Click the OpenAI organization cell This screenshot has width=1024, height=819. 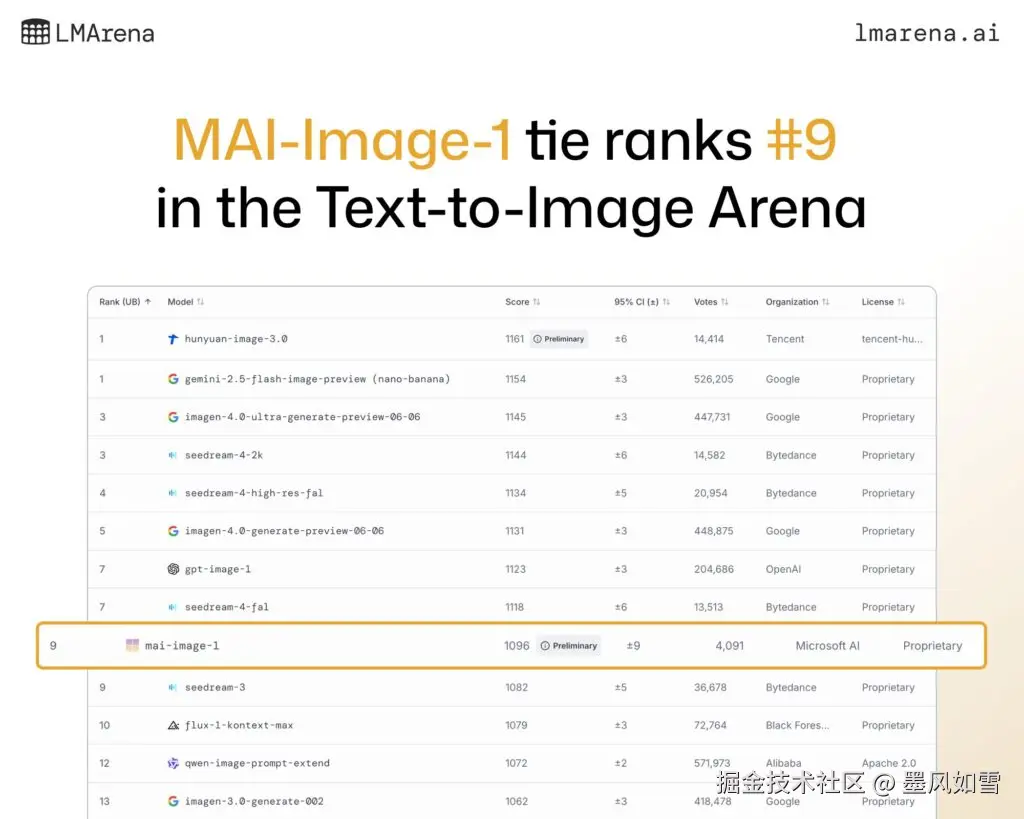coord(783,569)
